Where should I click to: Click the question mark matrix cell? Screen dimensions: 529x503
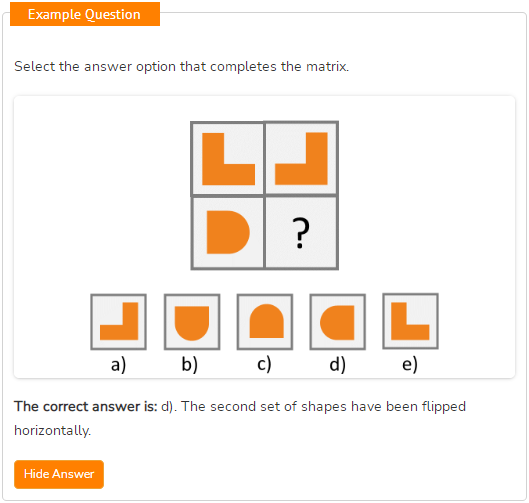[x=301, y=232]
